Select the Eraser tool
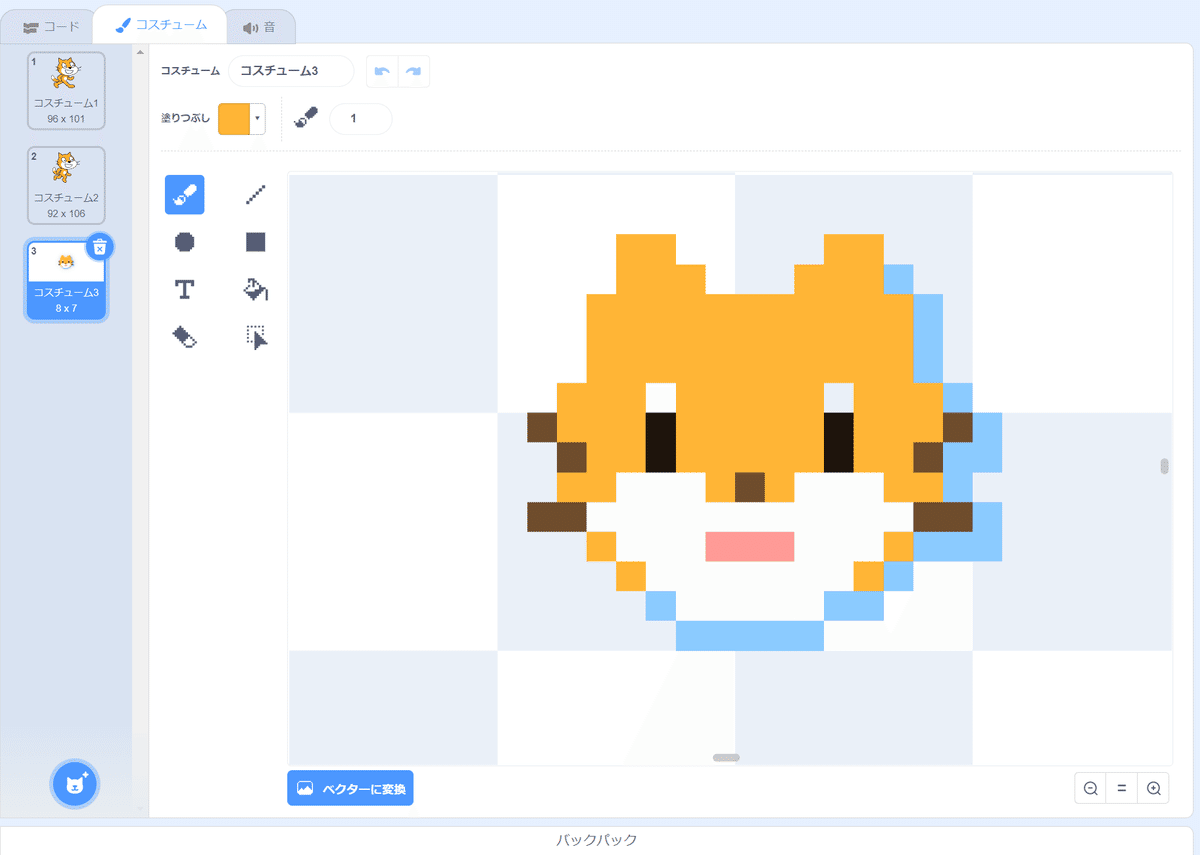Image resolution: width=1200 pixels, height=855 pixels. [185, 337]
